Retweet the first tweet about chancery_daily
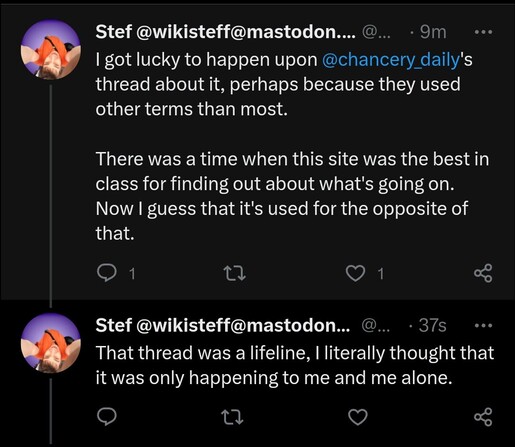 coord(234,273)
